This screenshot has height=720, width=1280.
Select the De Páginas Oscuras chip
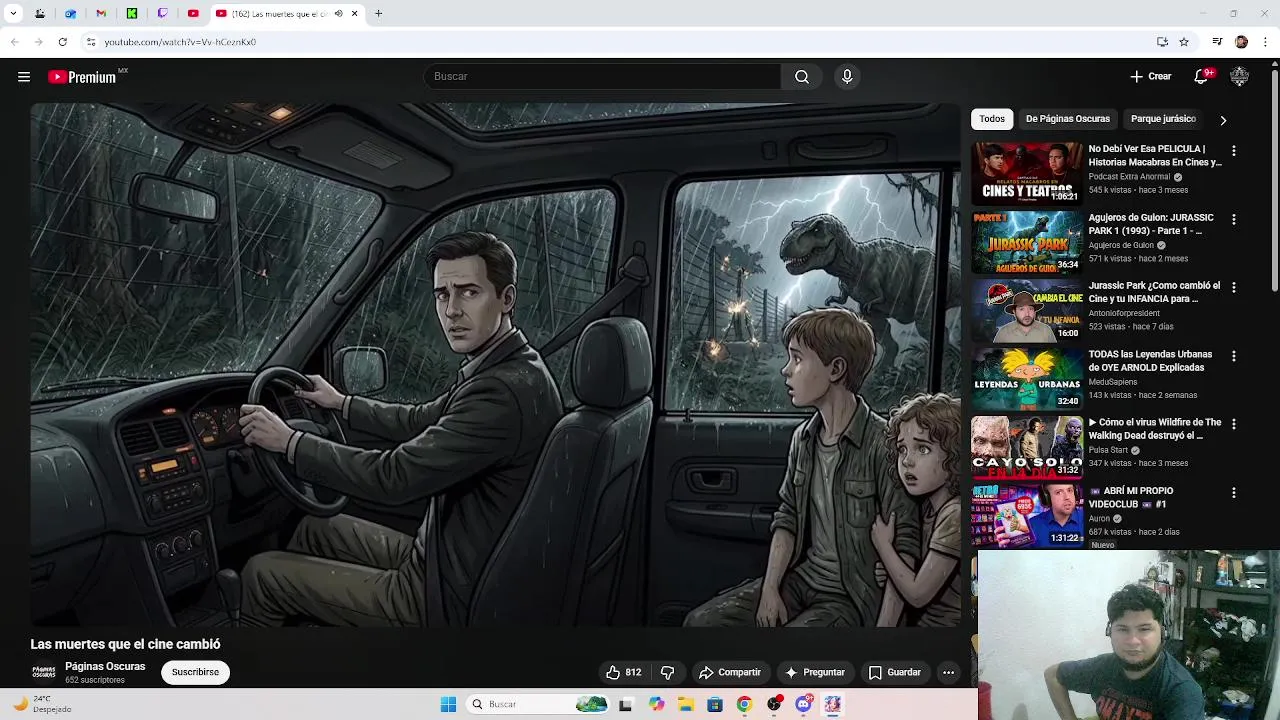(x=1068, y=119)
